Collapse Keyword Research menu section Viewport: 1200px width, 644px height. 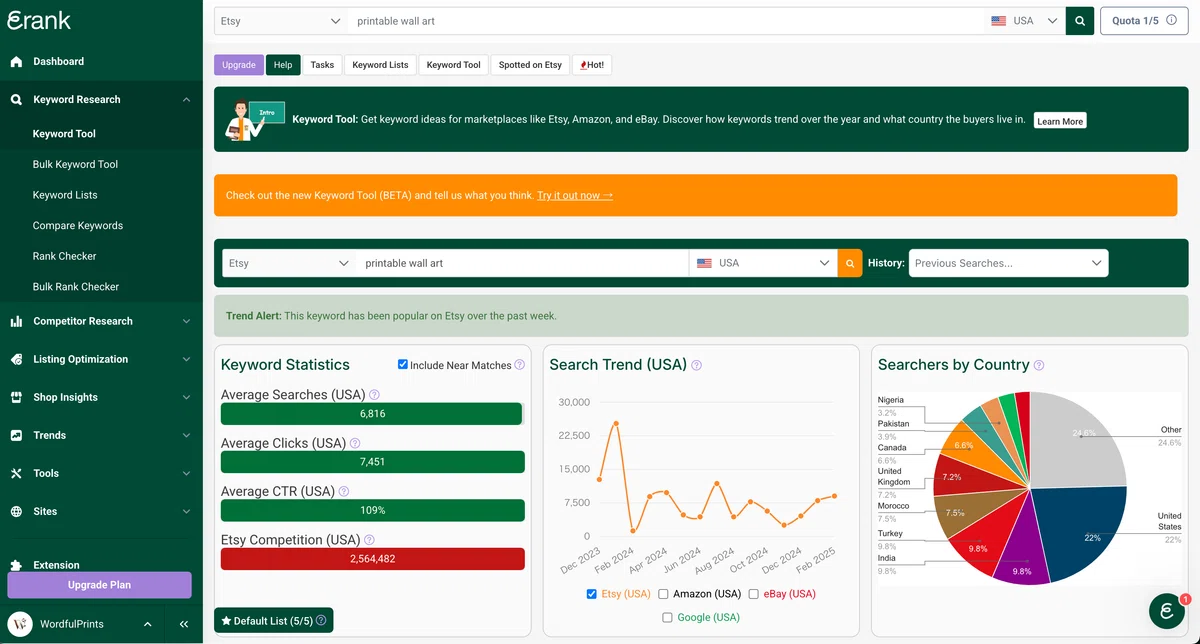[186, 99]
